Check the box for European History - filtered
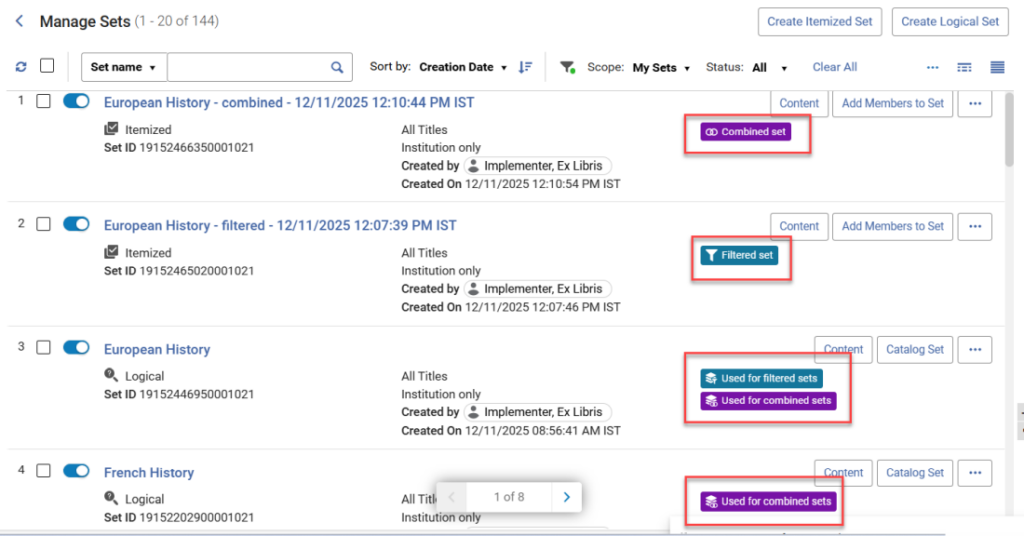The height and width of the screenshot is (536, 1024). tap(43, 224)
